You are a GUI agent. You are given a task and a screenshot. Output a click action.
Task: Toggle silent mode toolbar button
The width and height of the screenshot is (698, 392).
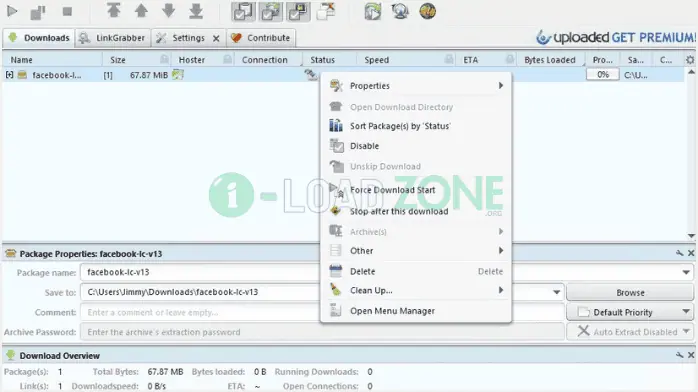326,11
